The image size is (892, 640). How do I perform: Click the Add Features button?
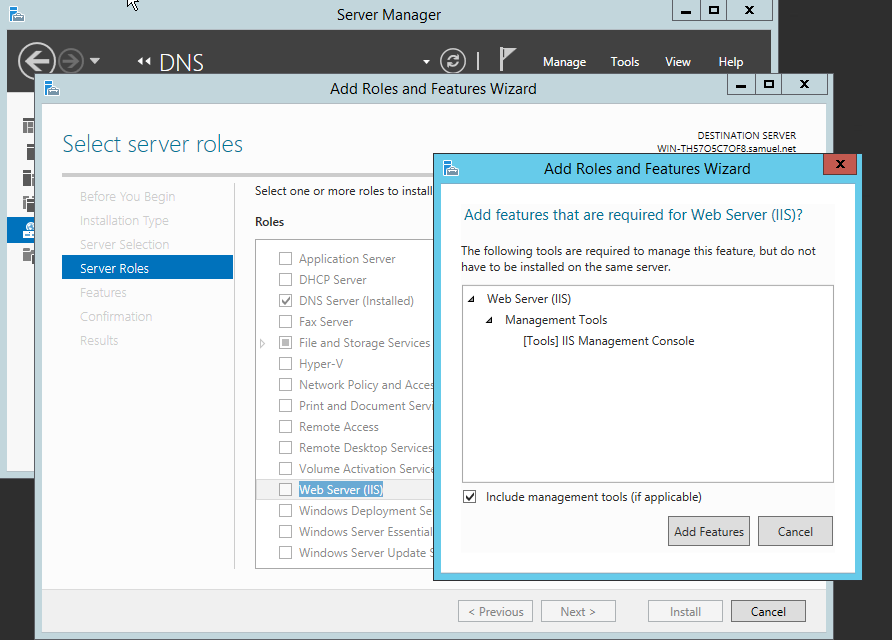[708, 531]
